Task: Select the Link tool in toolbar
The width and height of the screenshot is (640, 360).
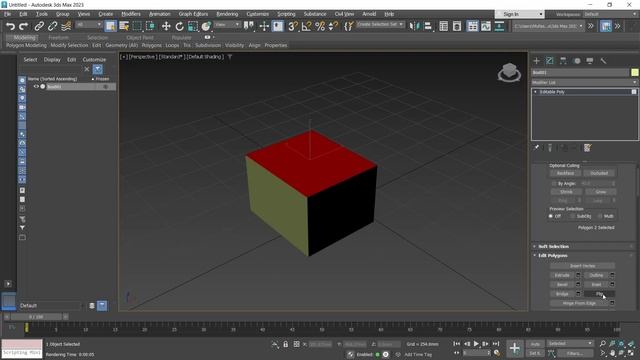Action: tap(39, 26)
